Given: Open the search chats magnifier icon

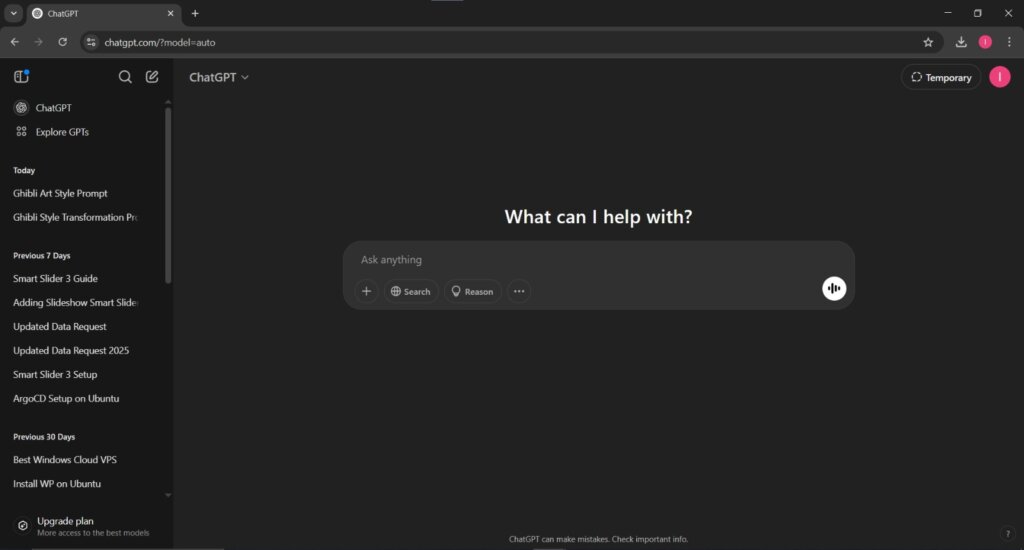Looking at the screenshot, I should (125, 77).
